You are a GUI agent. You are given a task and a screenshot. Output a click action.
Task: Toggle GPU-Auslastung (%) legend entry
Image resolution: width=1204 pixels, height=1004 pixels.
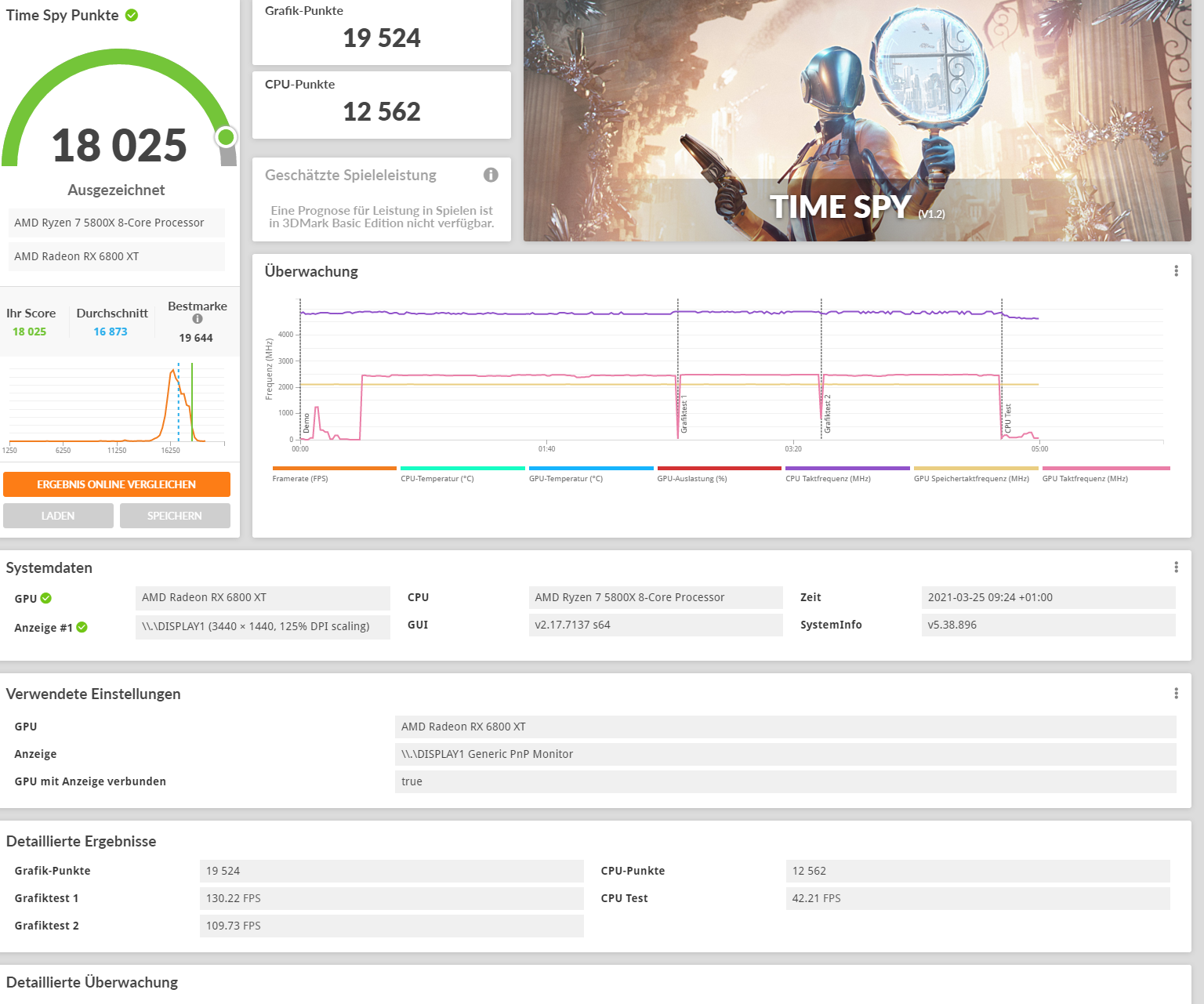pos(719,475)
